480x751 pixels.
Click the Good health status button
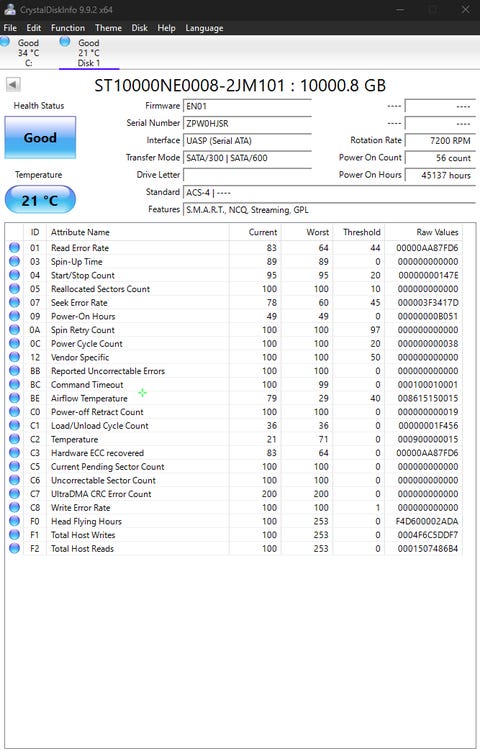[x=40, y=137]
